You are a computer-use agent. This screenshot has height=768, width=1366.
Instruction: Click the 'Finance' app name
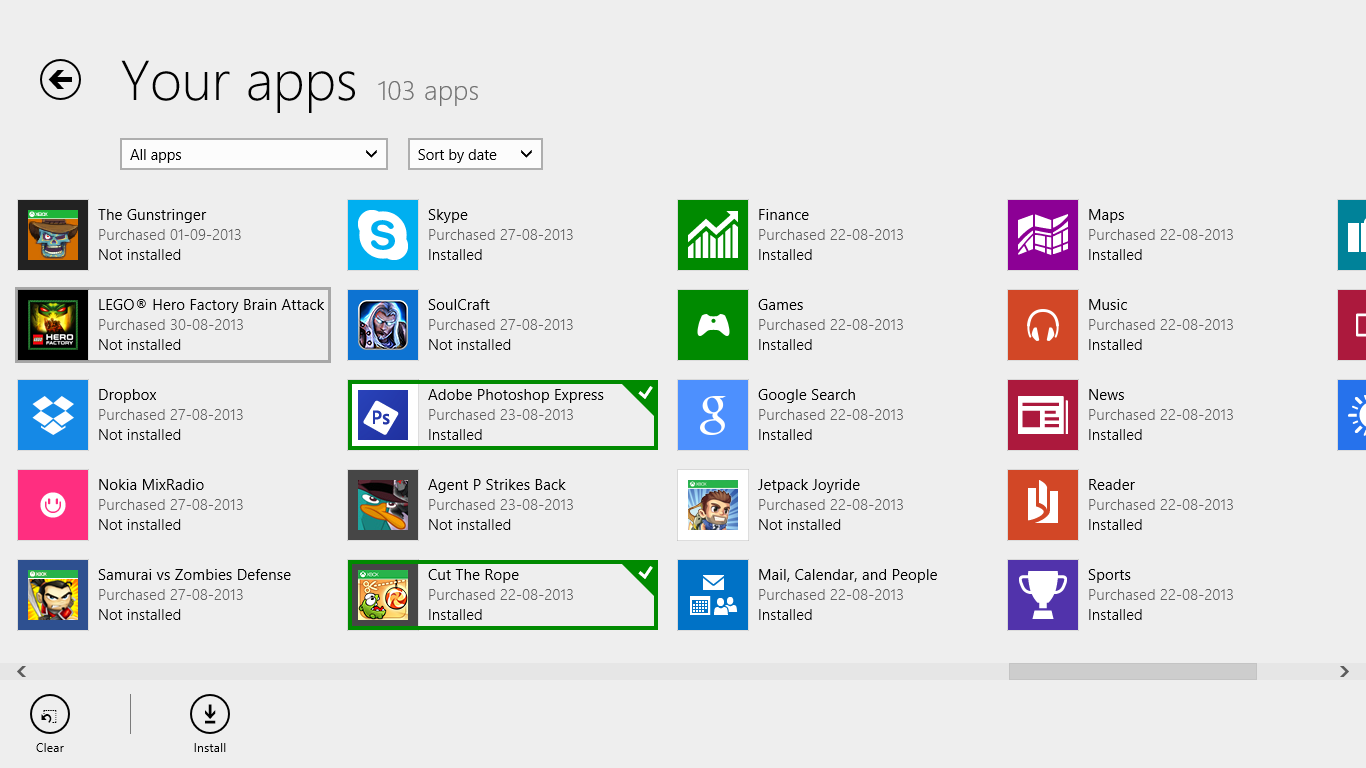(783, 215)
